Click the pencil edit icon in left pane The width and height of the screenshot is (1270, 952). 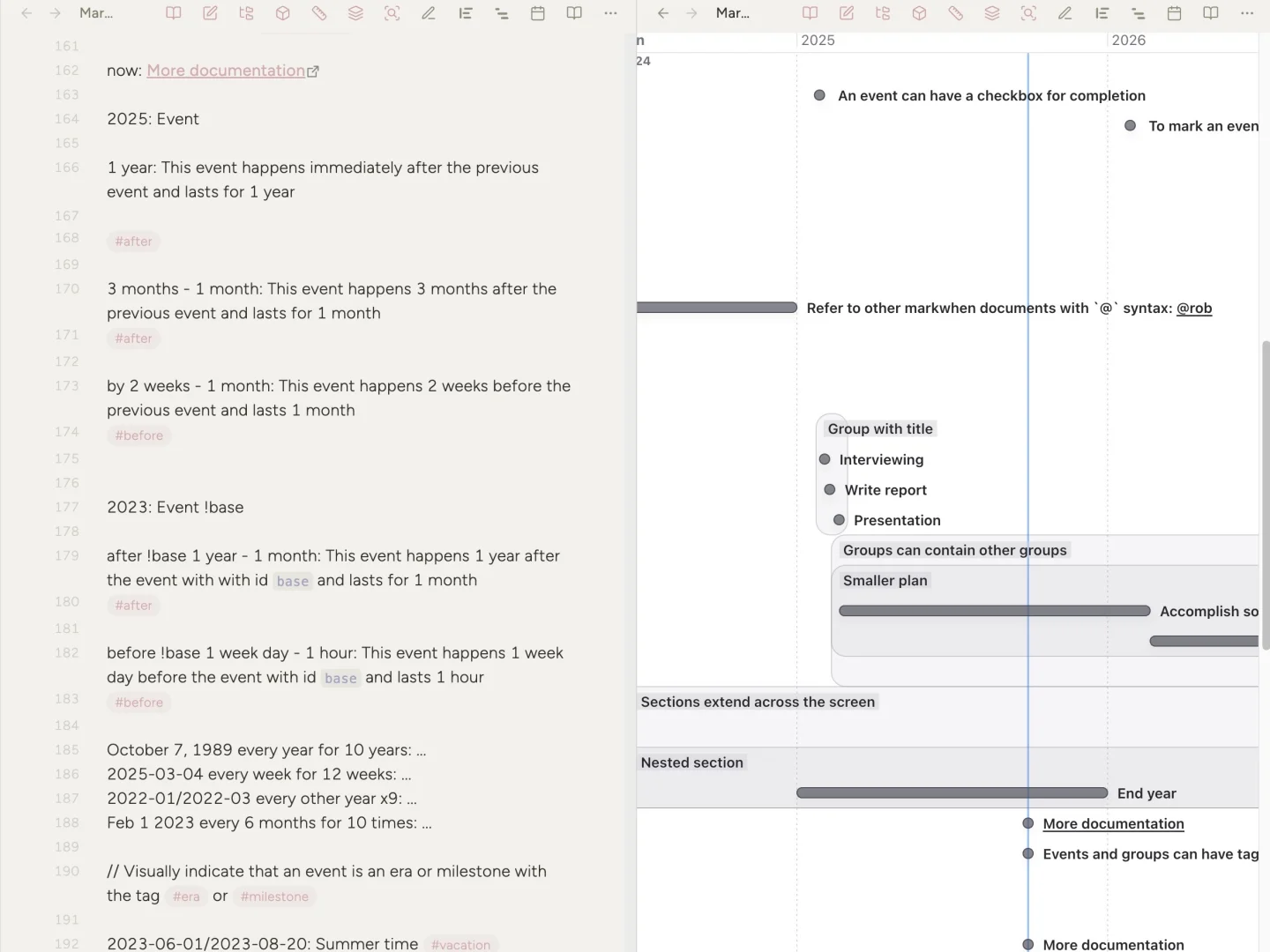pos(429,13)
